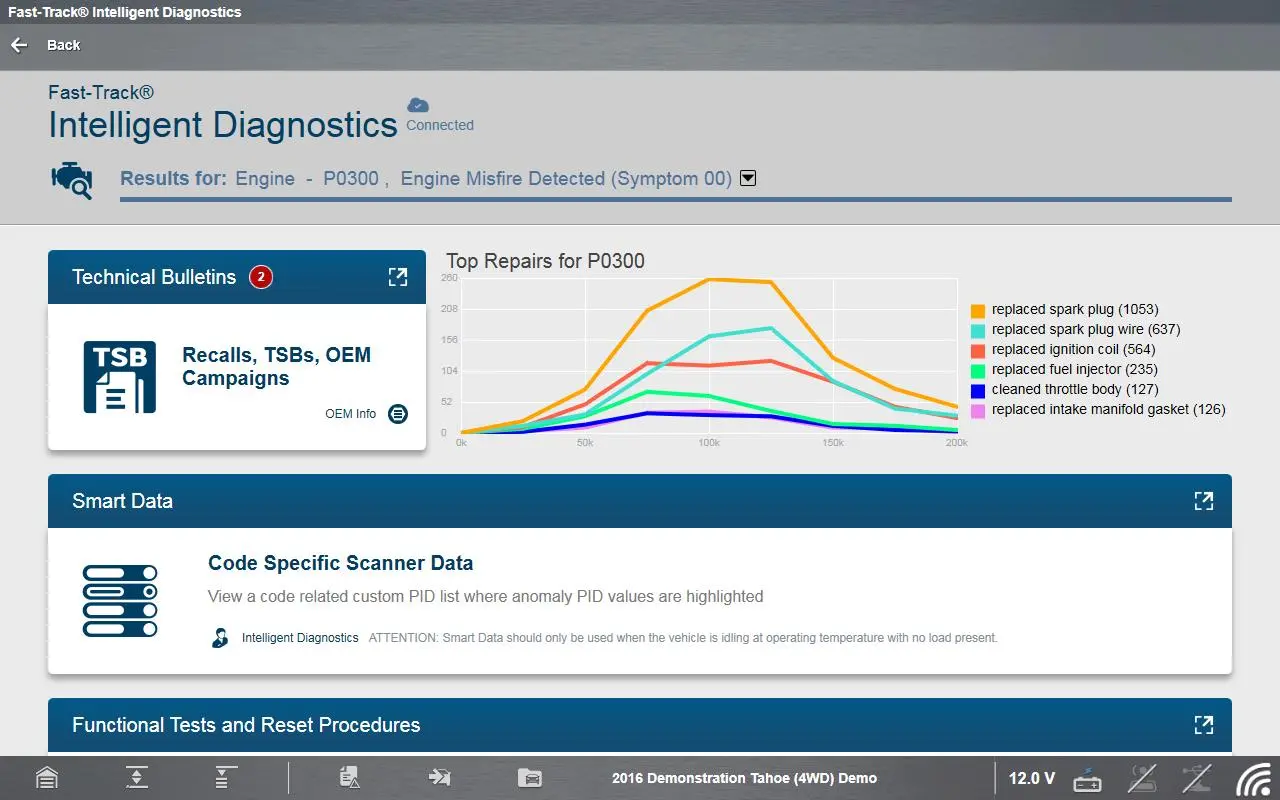Image resolution: width=1280 pixels, height=800 pixels.
Task: Select the Technical Bulletins header tab
Action: [154, 277]
